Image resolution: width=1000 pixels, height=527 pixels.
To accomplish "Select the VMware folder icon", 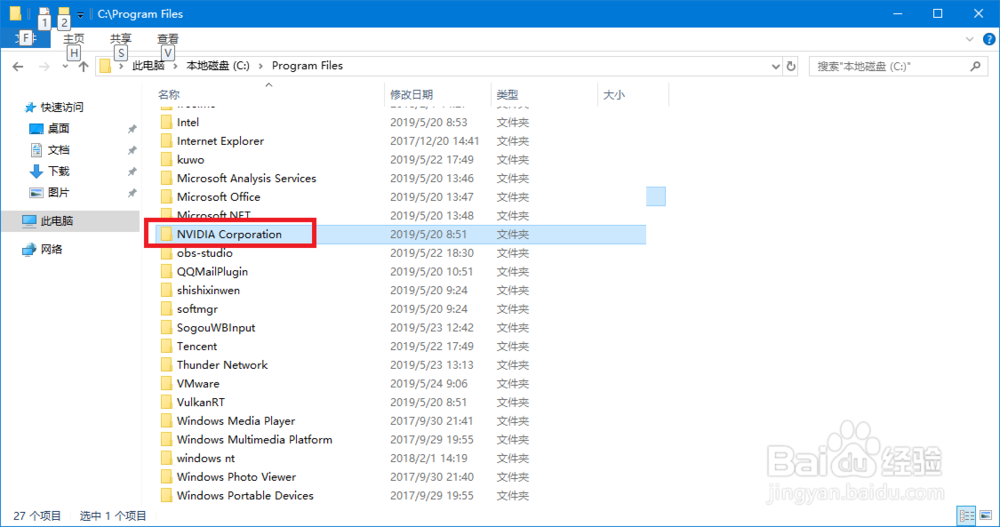I will click(x=166, y=383).
